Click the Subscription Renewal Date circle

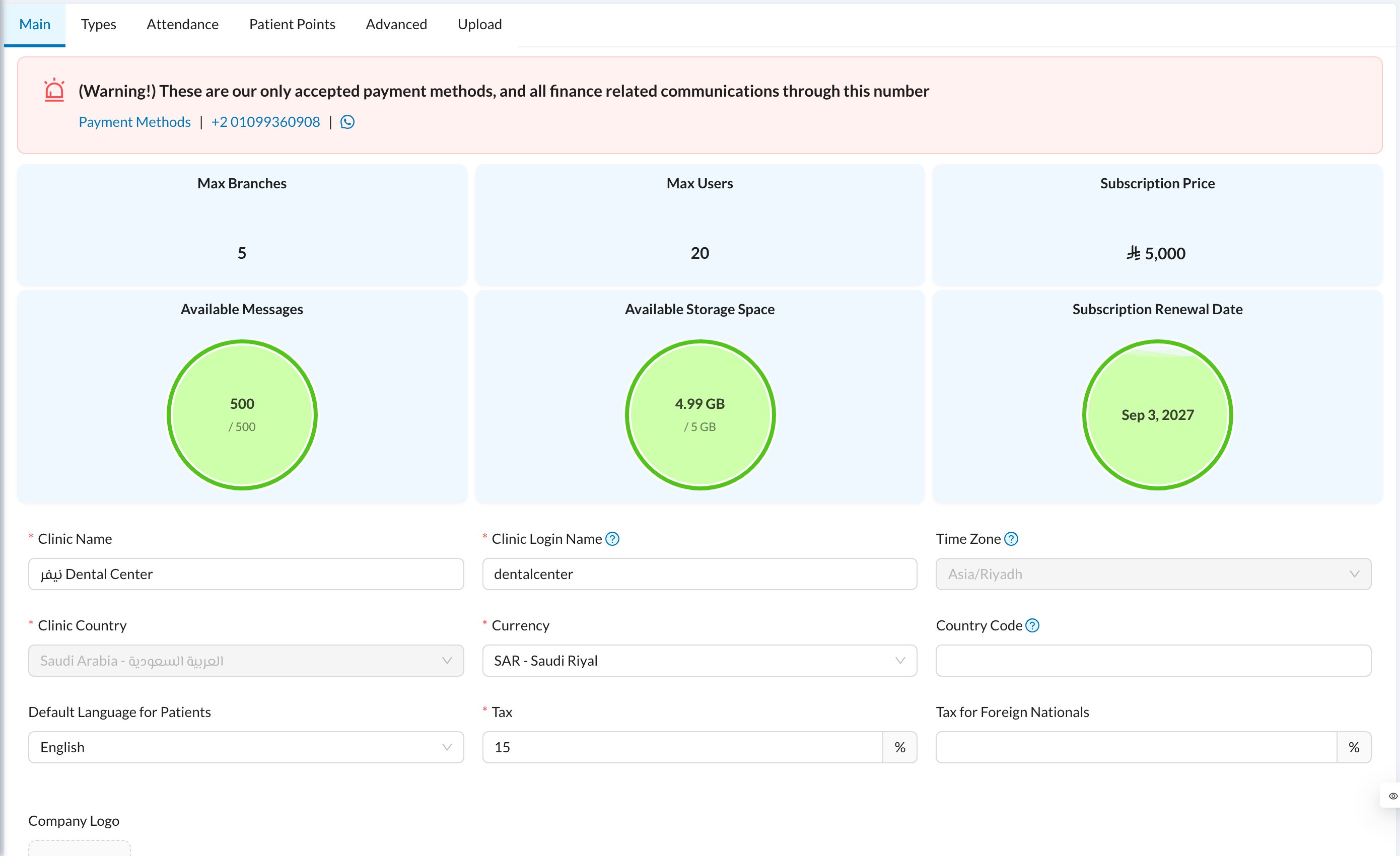(1157, 414)
